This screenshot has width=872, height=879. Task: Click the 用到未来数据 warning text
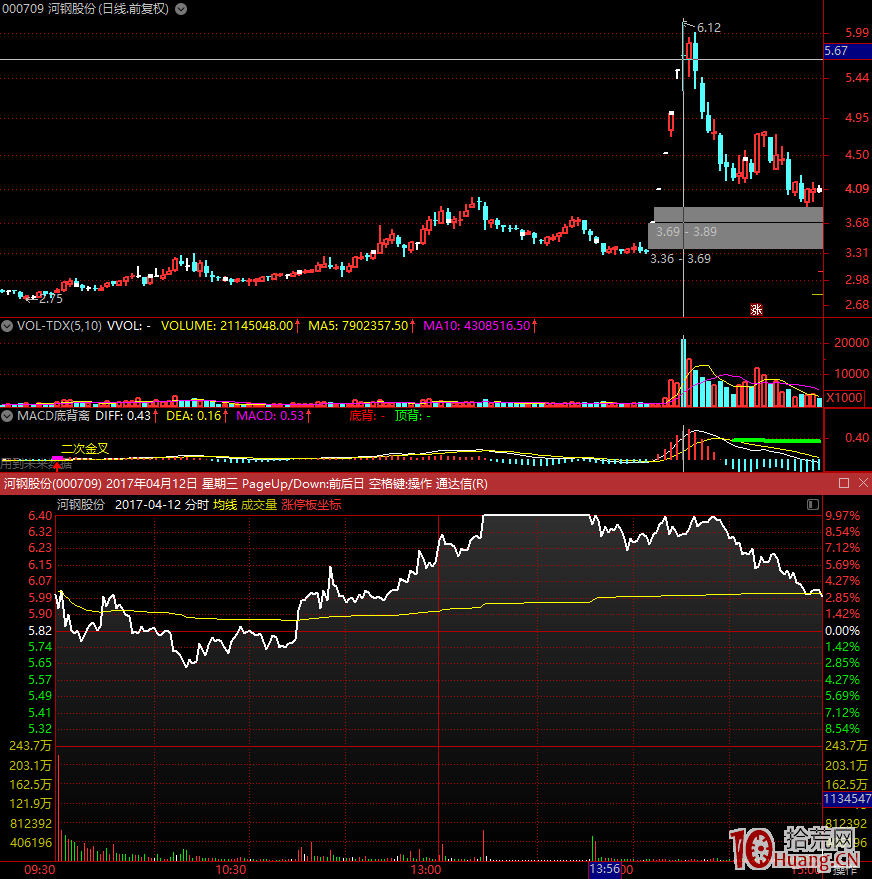point(36,464)
